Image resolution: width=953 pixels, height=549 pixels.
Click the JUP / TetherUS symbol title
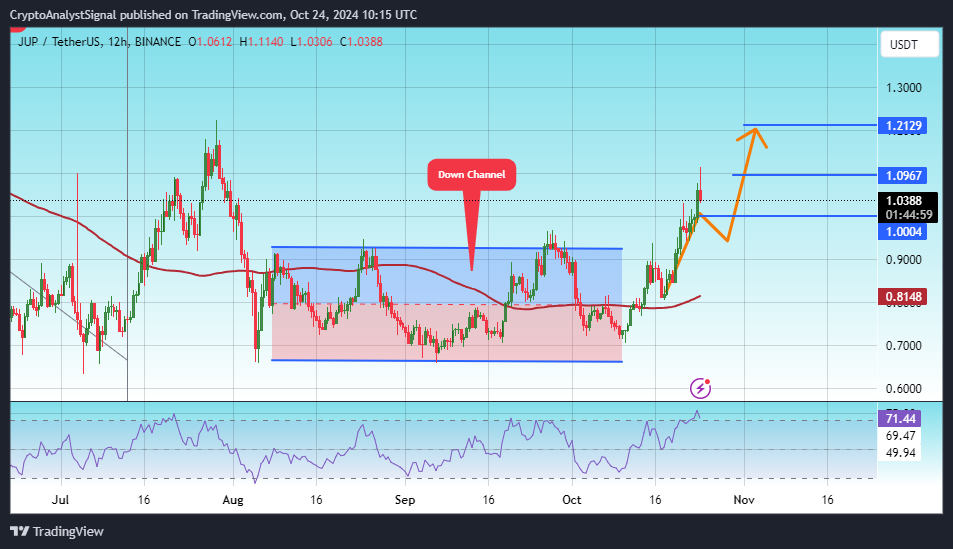59,41
